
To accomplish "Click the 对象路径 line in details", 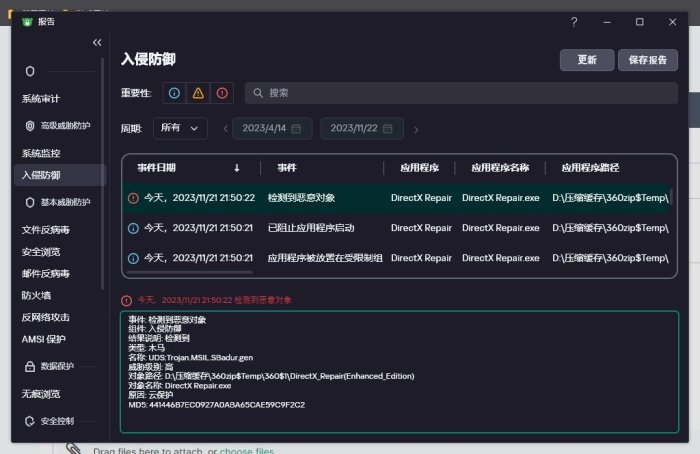I will [x=271, y=376].
